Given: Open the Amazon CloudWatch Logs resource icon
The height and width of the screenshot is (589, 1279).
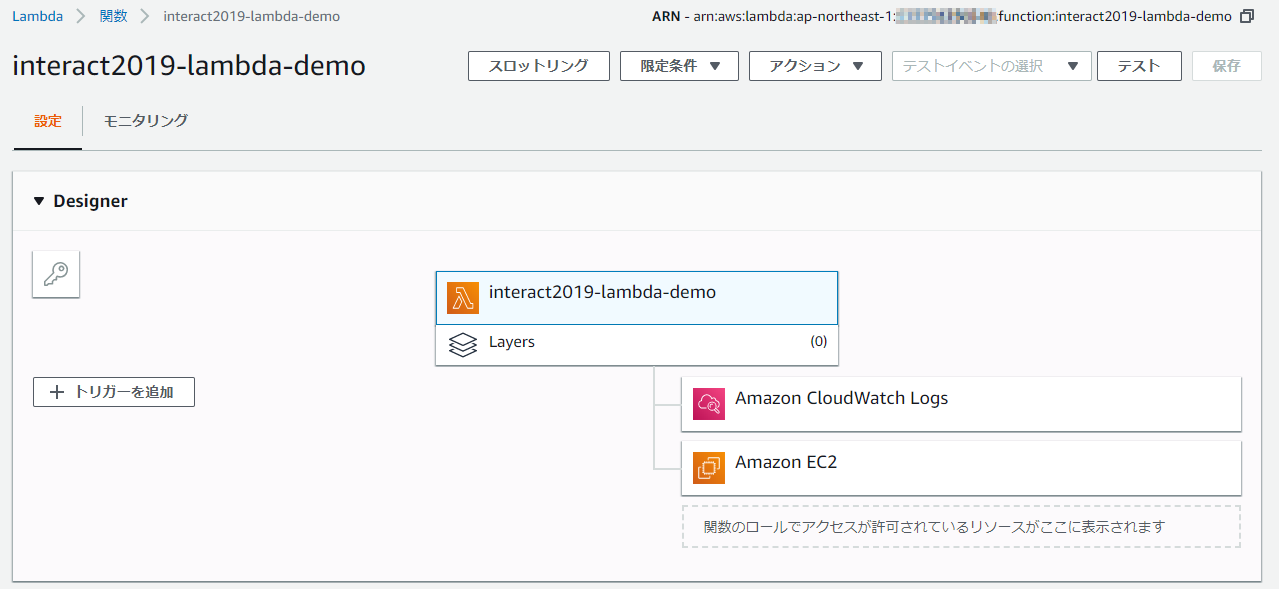Looking at the screenshot, I should [x=708, y=403].
